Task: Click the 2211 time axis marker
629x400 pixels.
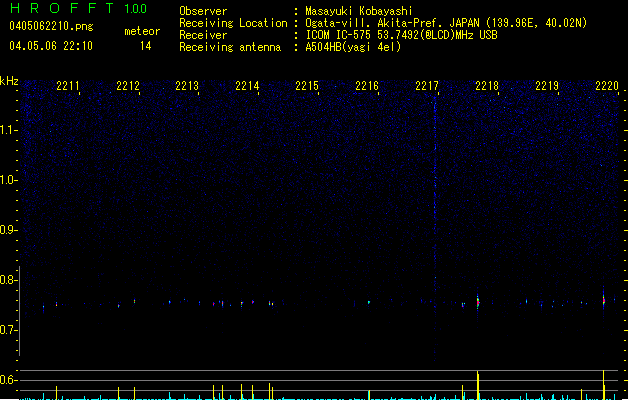Action: point(67,86)
